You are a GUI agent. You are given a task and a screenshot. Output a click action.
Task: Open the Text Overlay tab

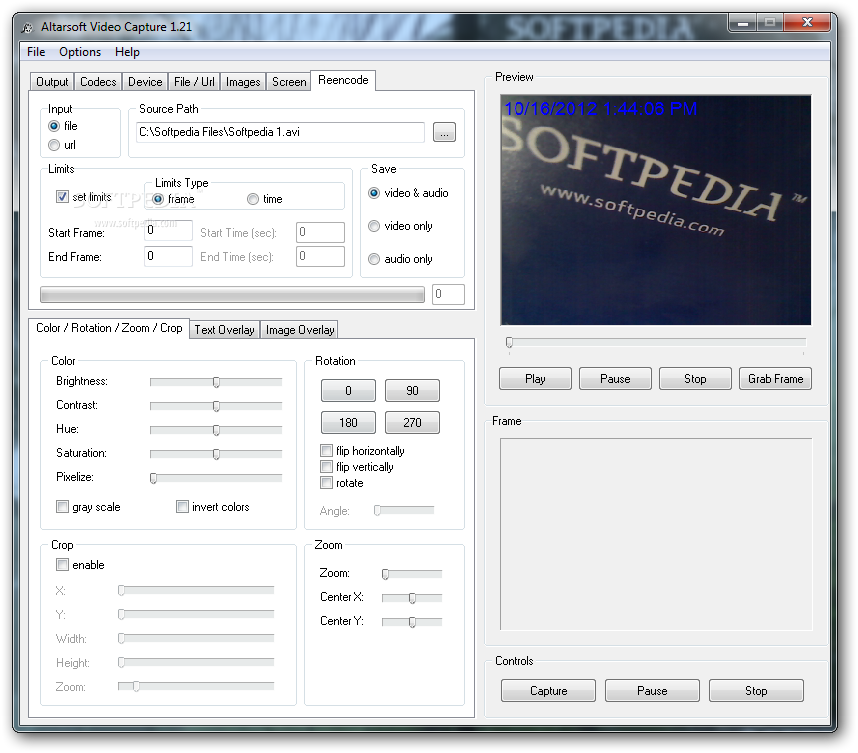224,330
